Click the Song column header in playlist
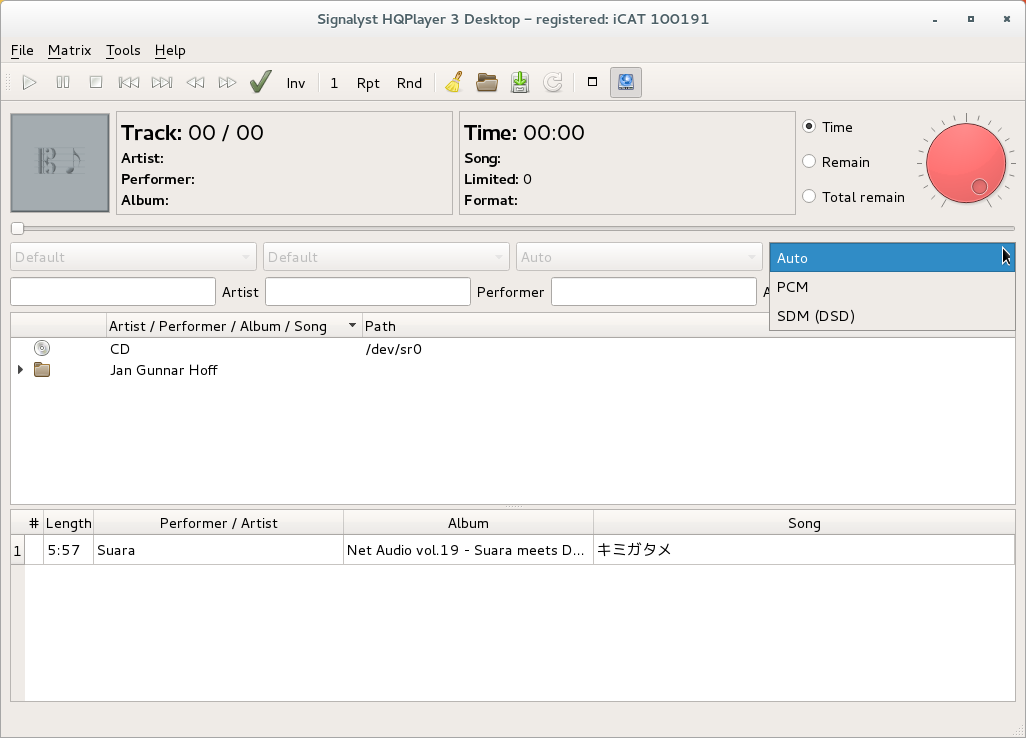 804,523
